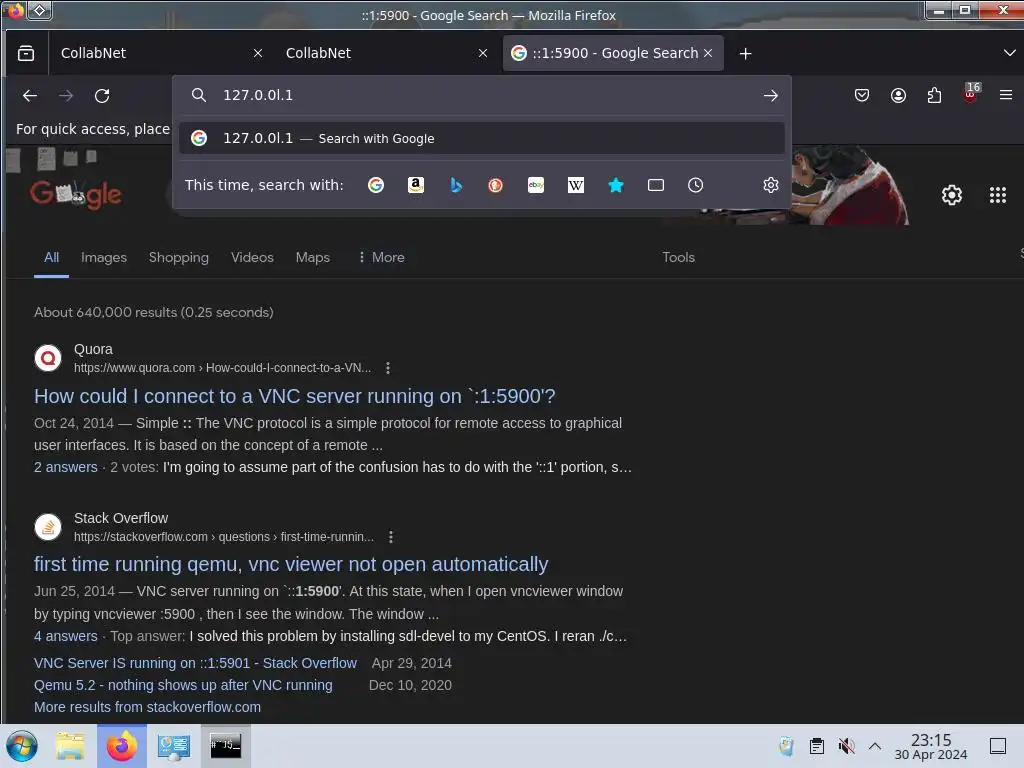The height and width of the screenshot is (768, 1024).
Task: Expand the More search filters menu
Action: click(x=381, y=257)
